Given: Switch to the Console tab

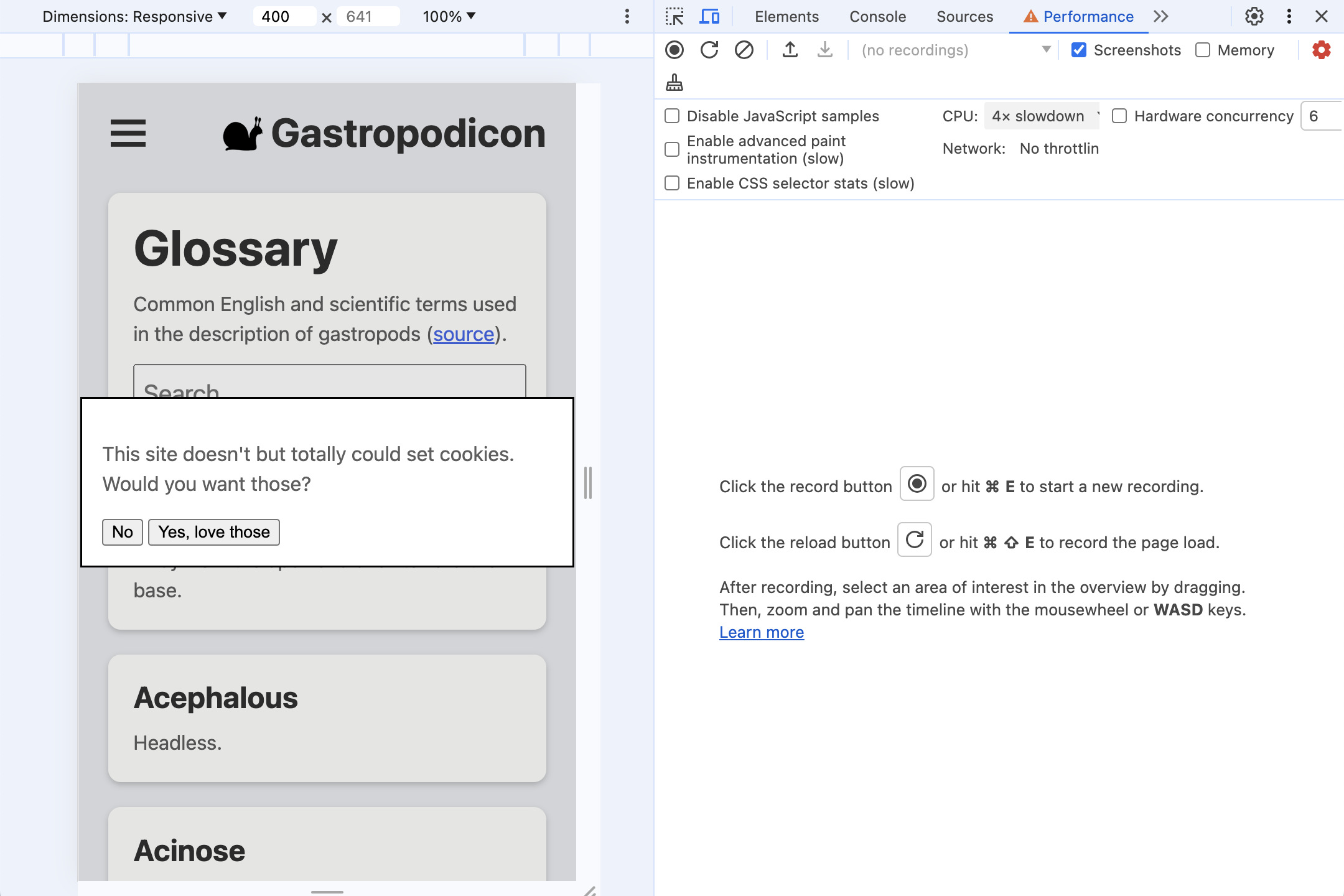Looking at the screenshot, I should tap(878, 17).
